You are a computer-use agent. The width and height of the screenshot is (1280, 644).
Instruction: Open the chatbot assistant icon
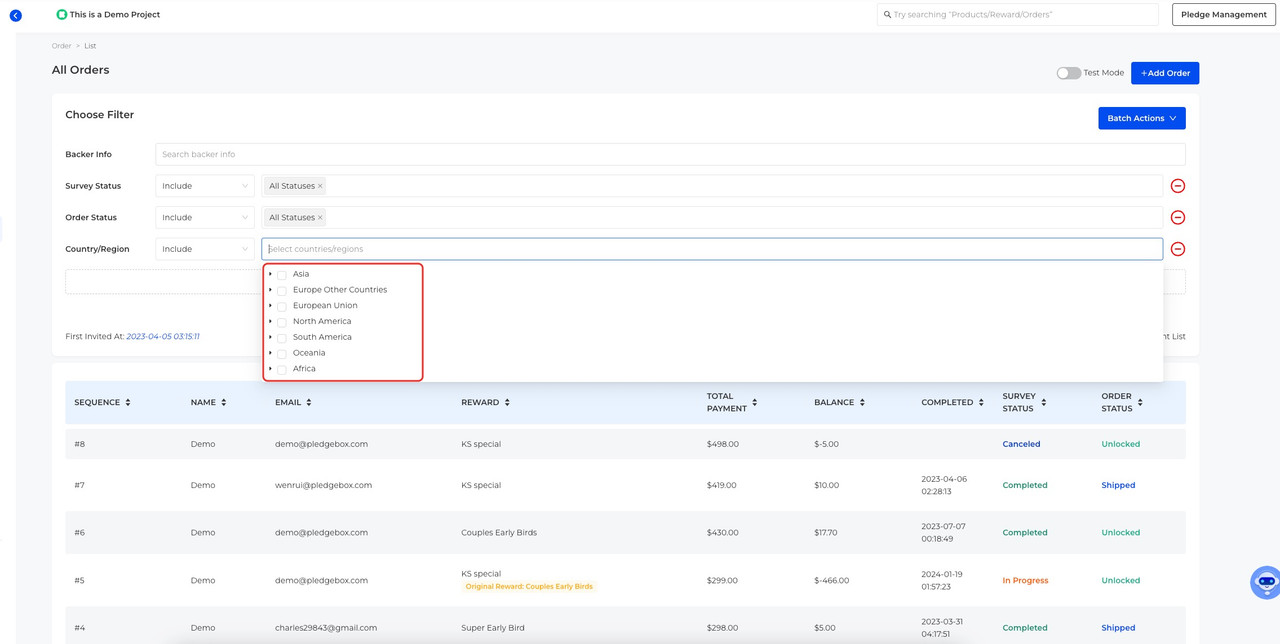tap(1265, 581)
